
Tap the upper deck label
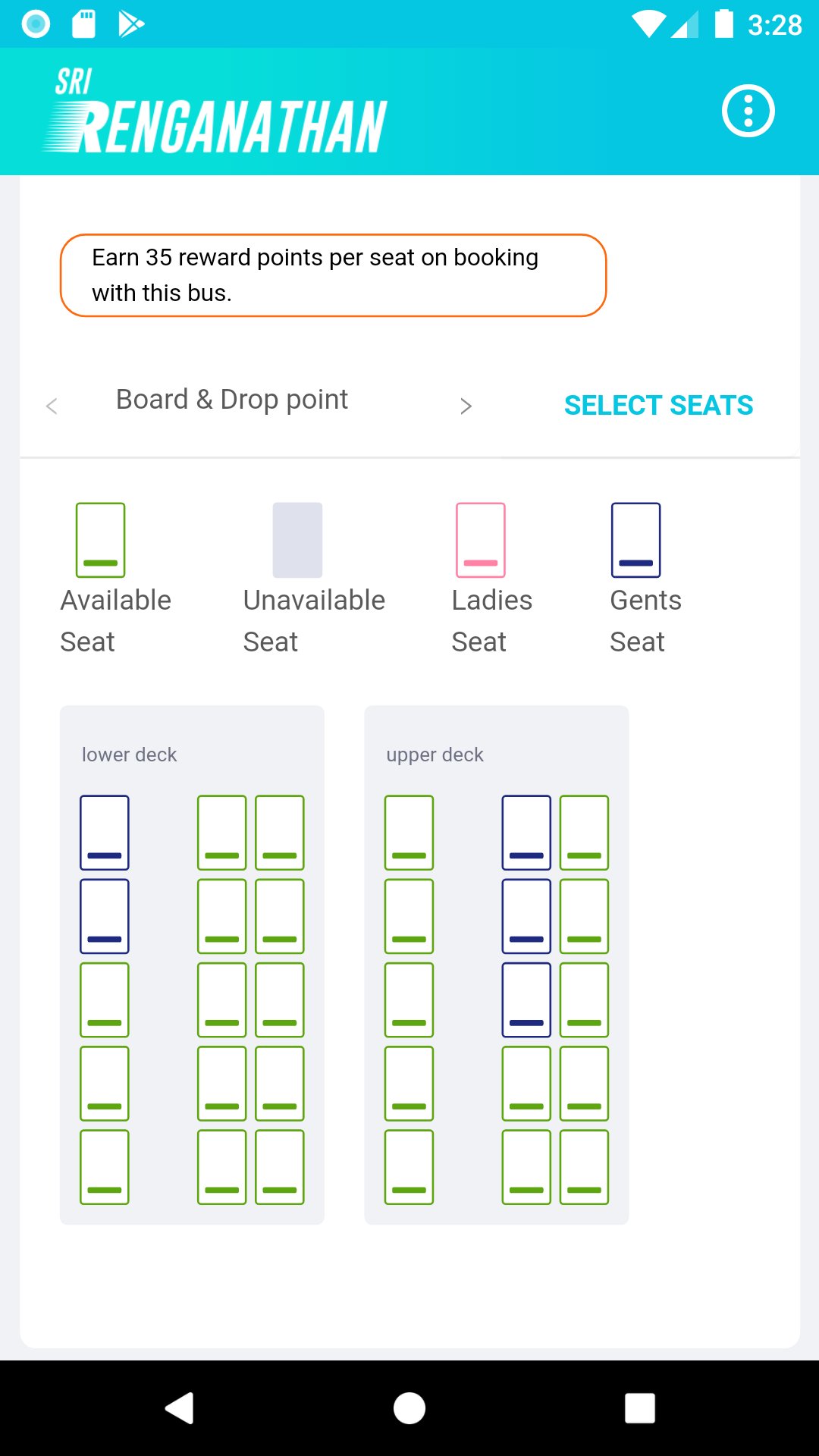point(435,755)
